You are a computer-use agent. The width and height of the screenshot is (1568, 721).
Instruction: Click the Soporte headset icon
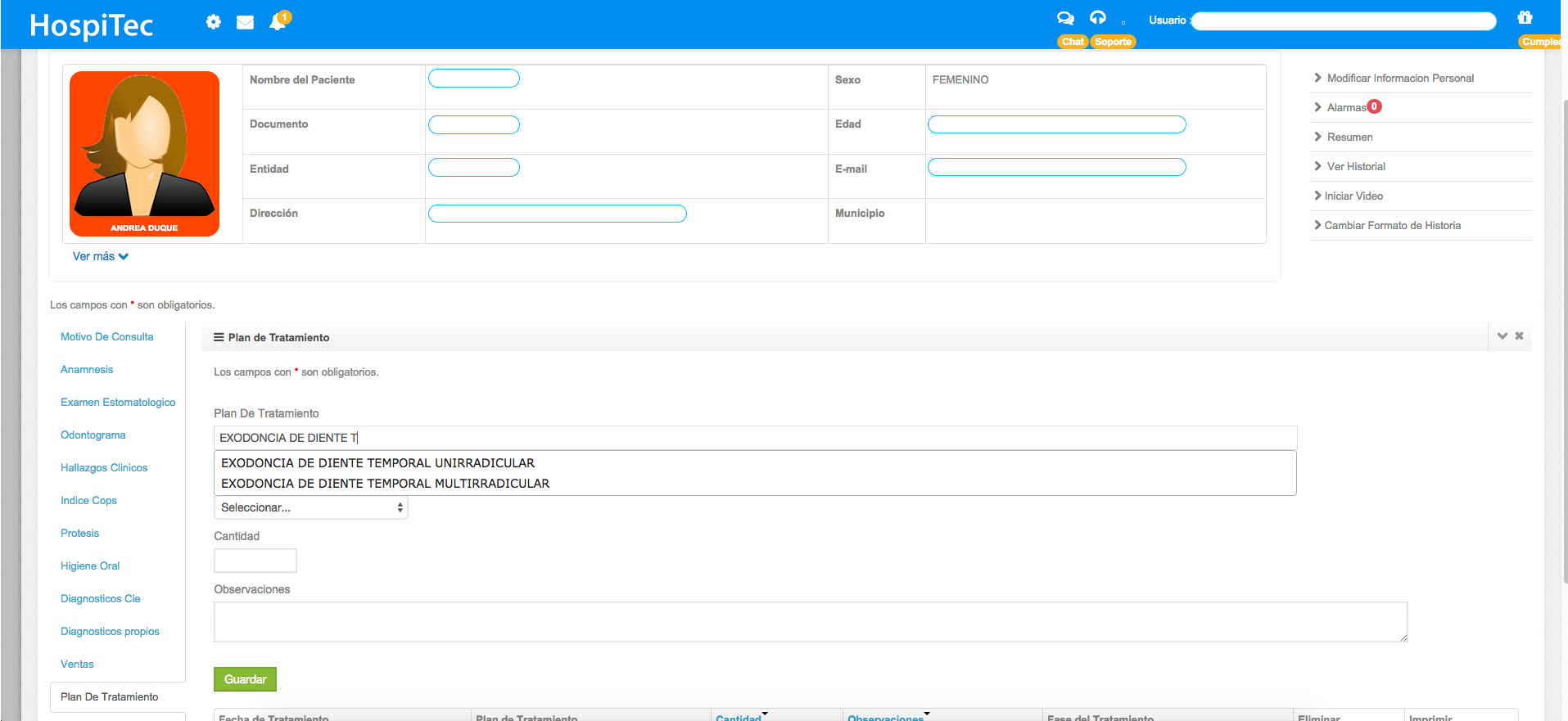1098,18
